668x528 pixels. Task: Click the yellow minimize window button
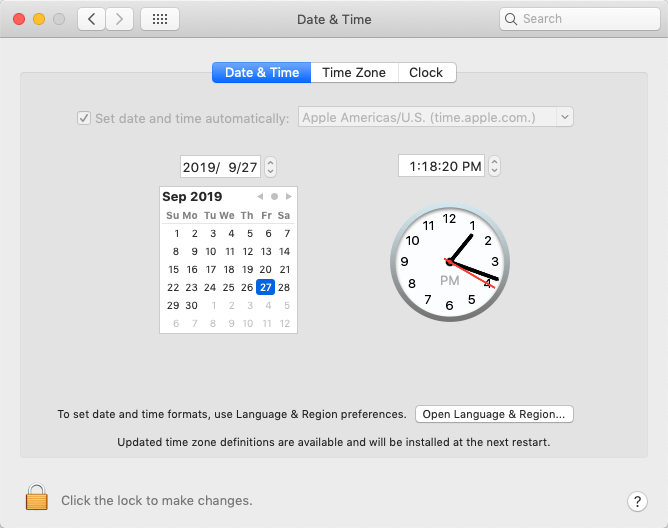tap(39, 19)
